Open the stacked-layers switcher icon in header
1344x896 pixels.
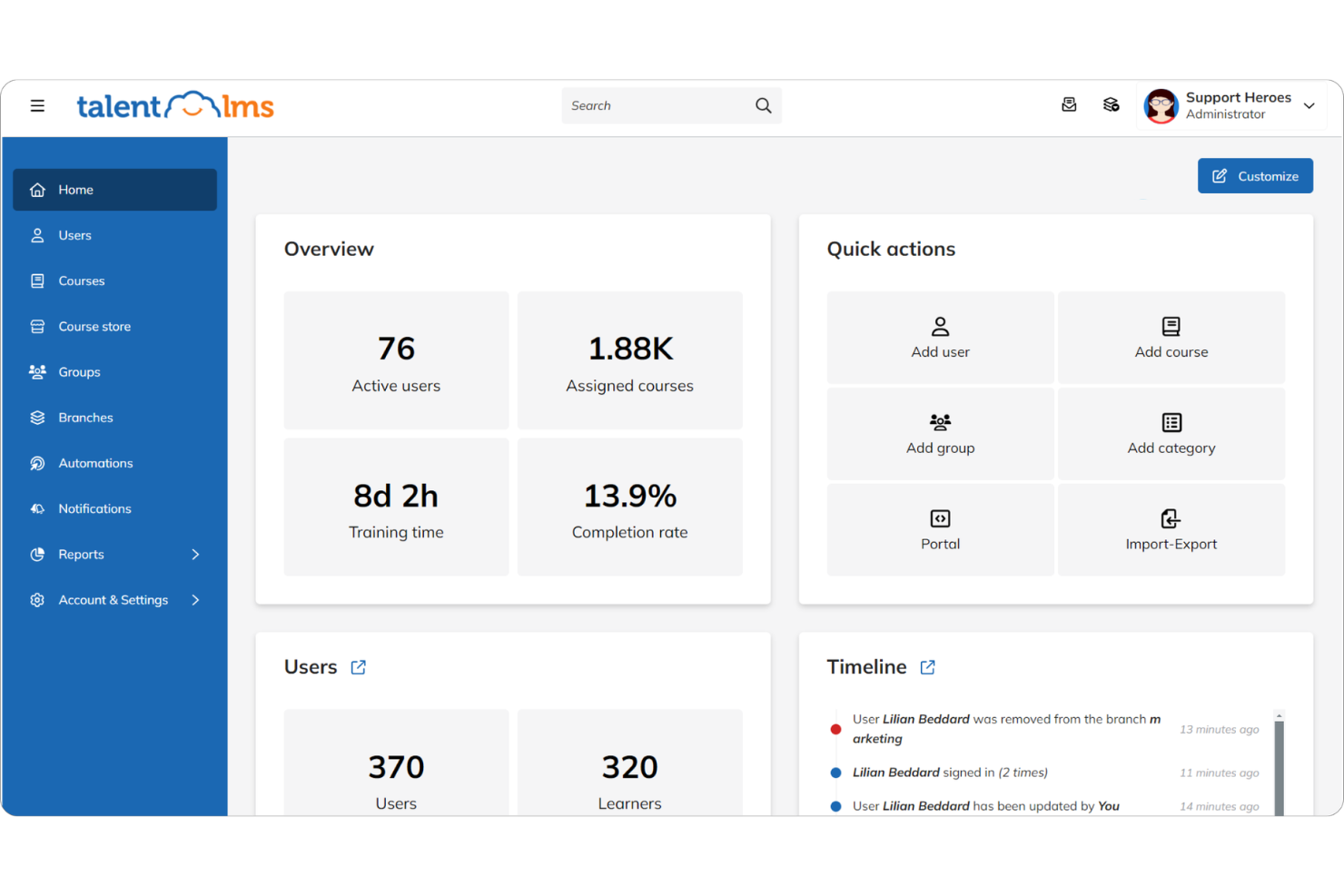(1111, 104)
